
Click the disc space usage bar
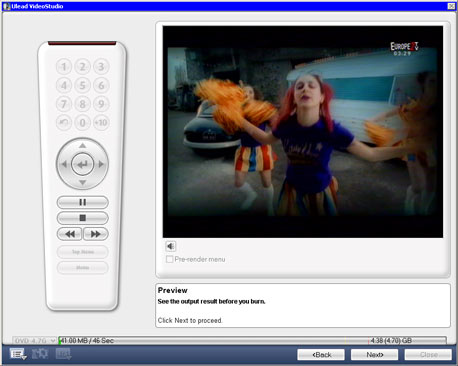pyautogui.click(x=252, y=341)
